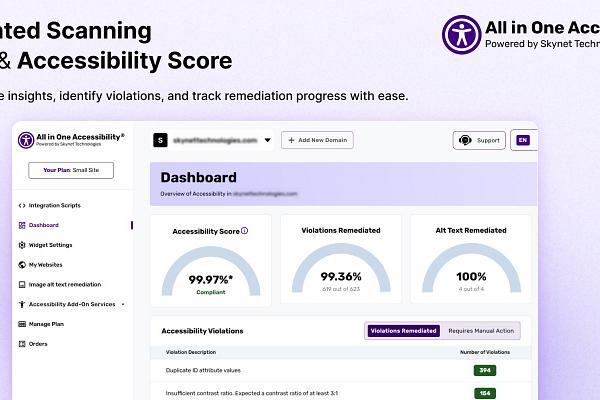Click the green 394 violations badge
Screen dimensions: 600x400
(x=485, y=371)
